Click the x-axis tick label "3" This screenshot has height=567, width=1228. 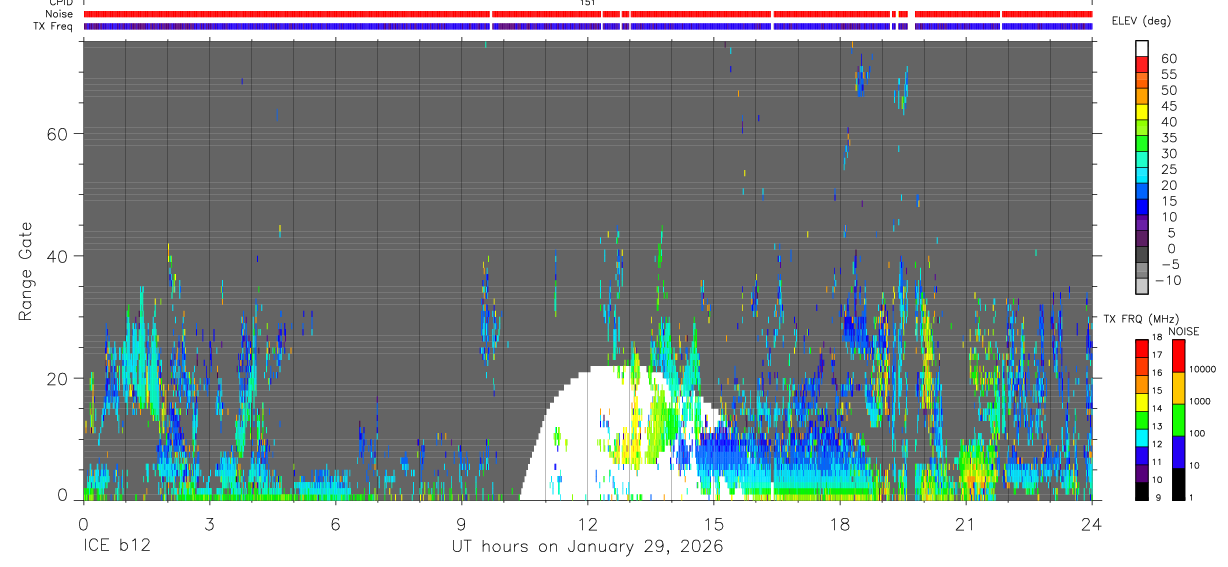pos(209,523)
